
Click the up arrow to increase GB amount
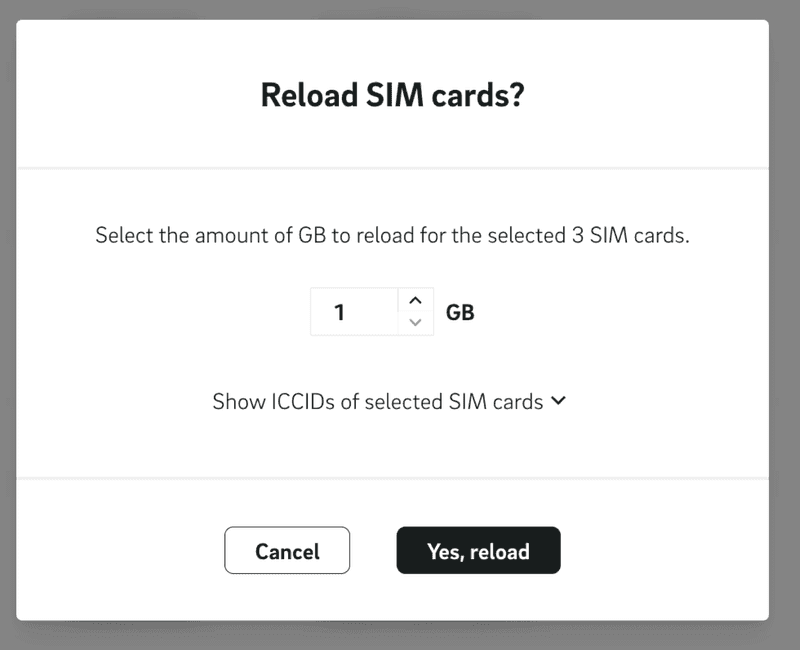click(x=416, y=301)
